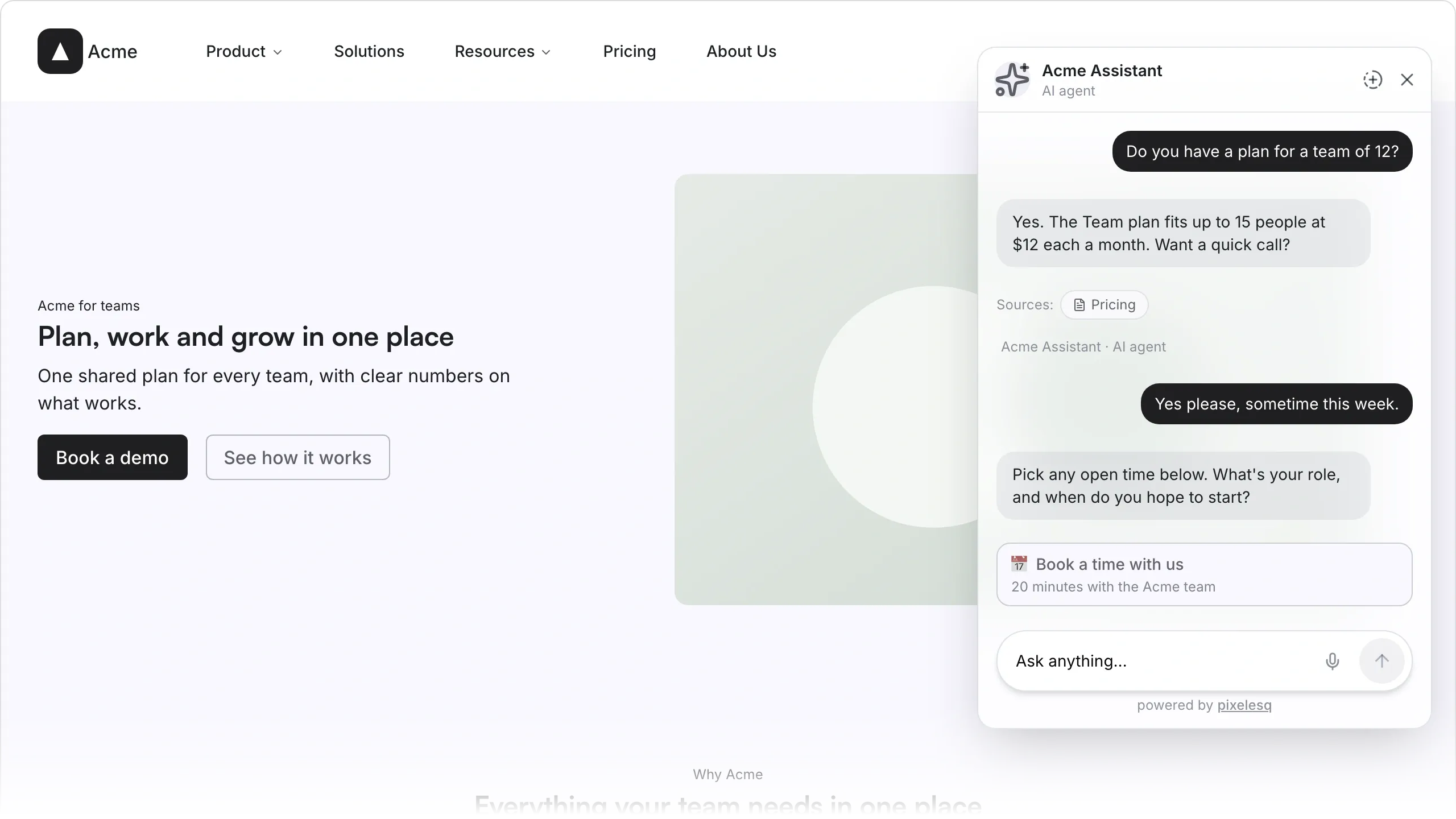Expand the Resources dropdown chevron
Image resolution: width=1456 pixels, height=819 pixels.
coord(547,52)
